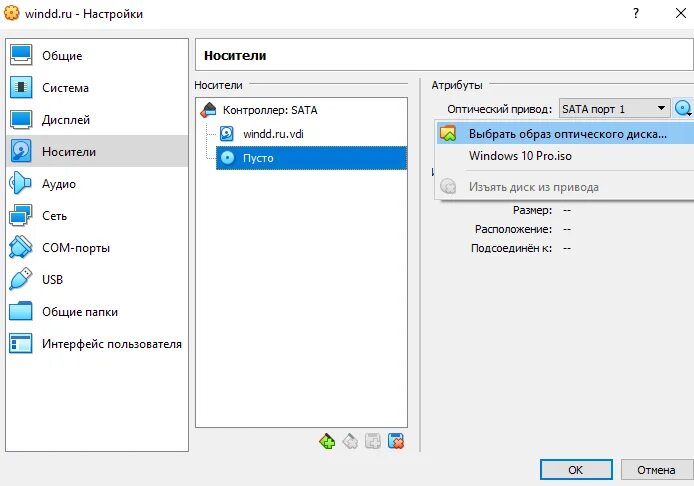
Task: Open COM-порты settings
Action: tap(97, 247)
